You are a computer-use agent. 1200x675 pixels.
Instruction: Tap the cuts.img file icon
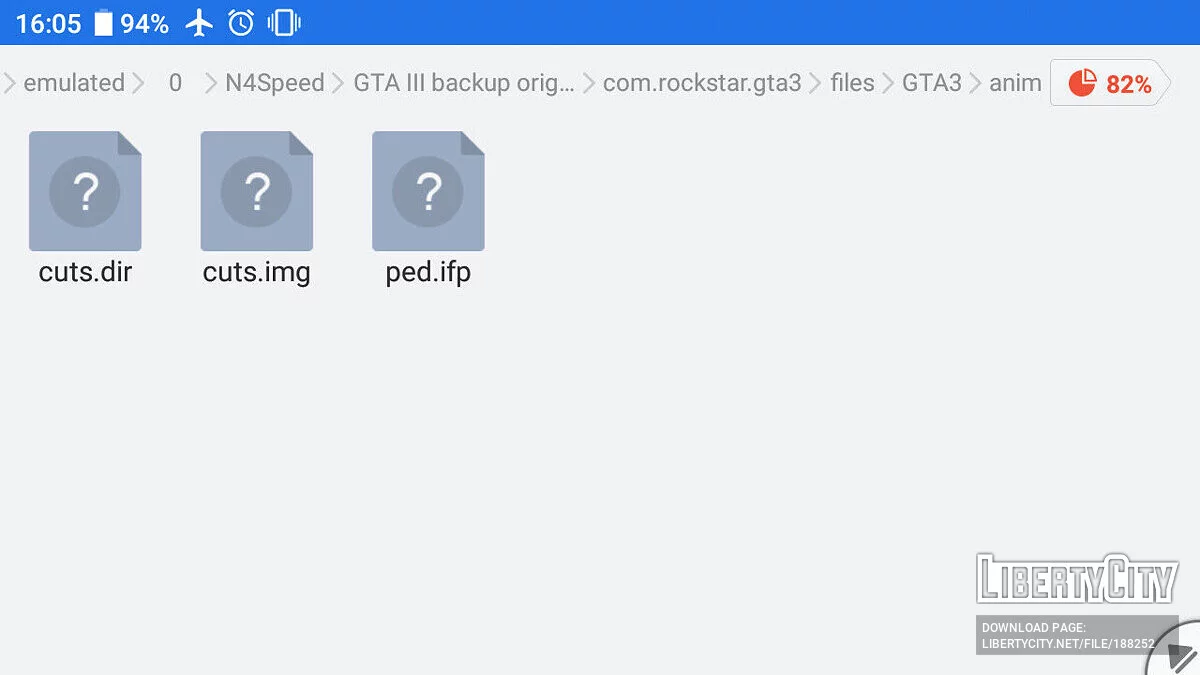coord(257,191)
